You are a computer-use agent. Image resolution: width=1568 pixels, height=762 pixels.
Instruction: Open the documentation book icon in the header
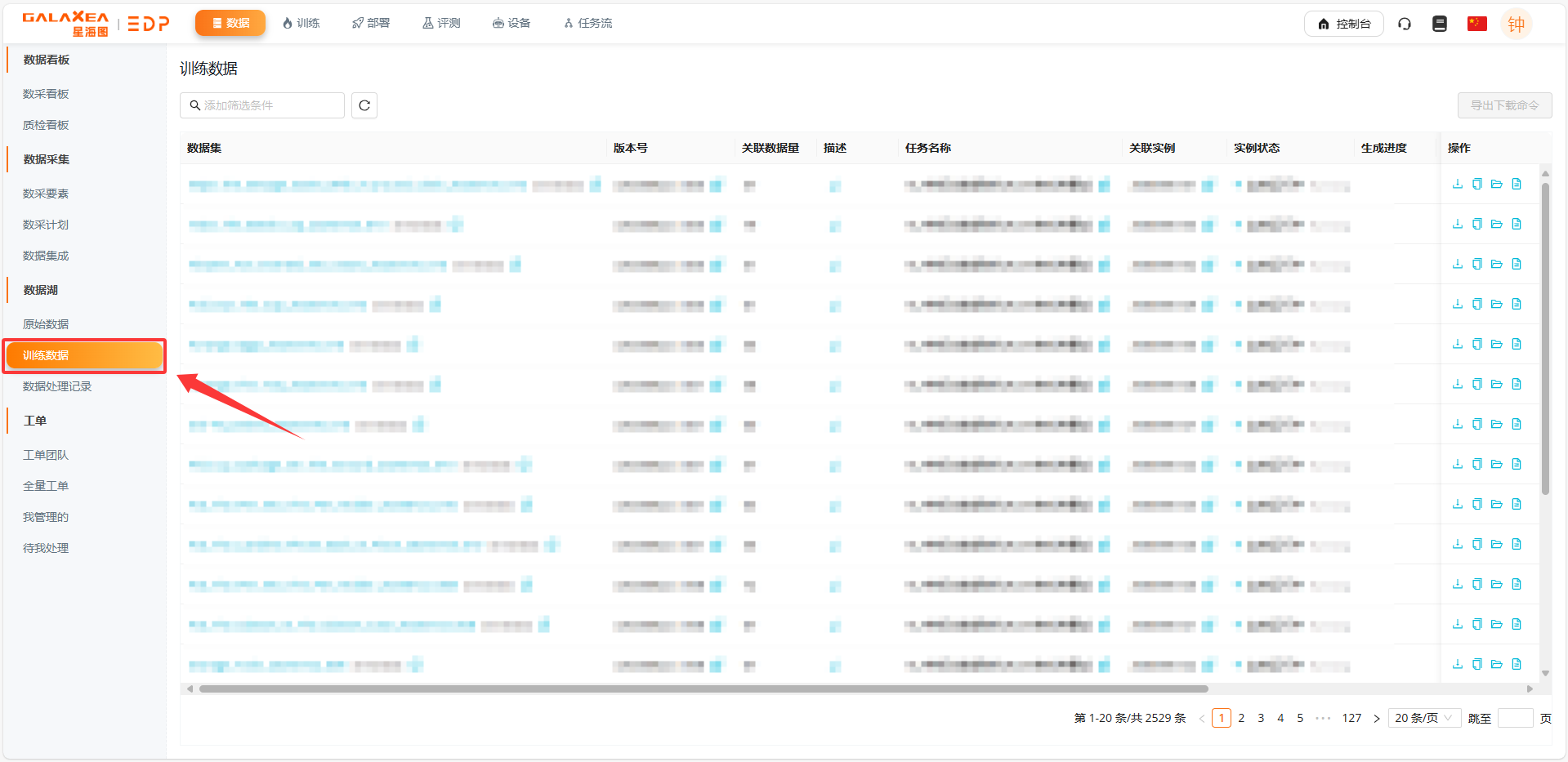(1440, 24)
